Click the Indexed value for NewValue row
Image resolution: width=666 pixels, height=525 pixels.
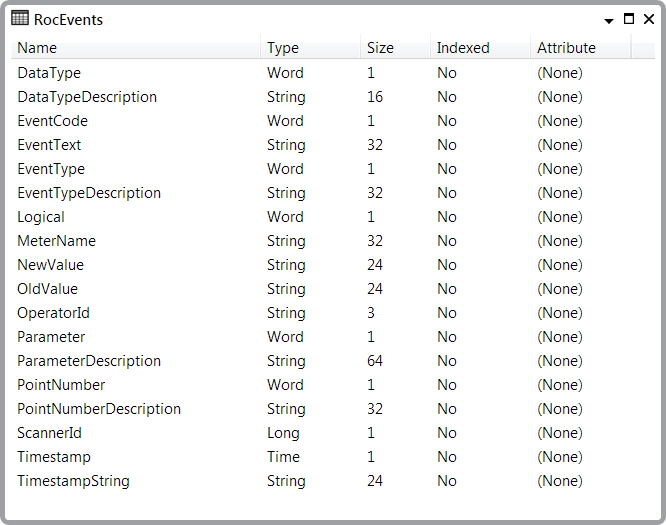pyautogui.click(x=447, y=265)
